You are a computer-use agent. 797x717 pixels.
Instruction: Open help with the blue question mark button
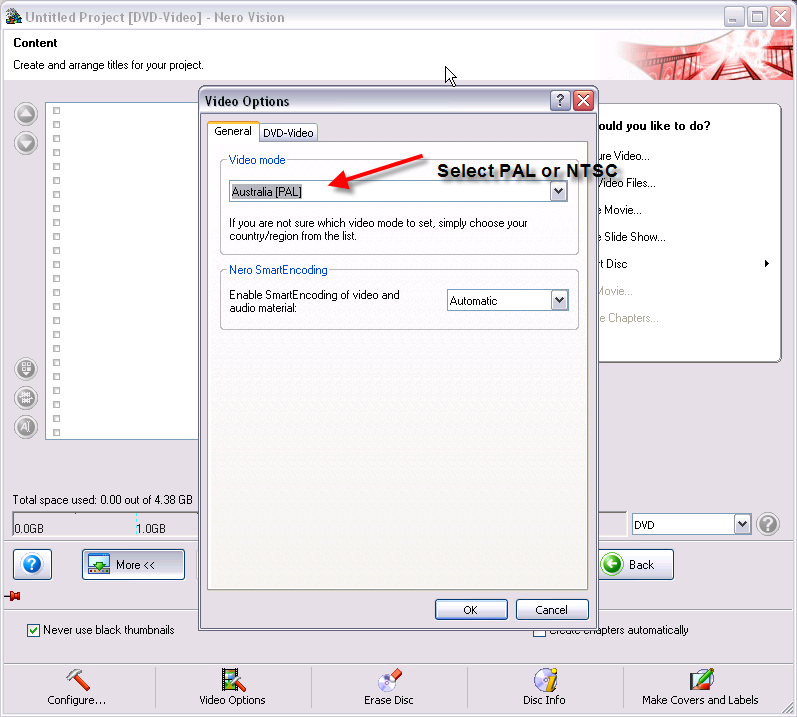click(33, 564)
